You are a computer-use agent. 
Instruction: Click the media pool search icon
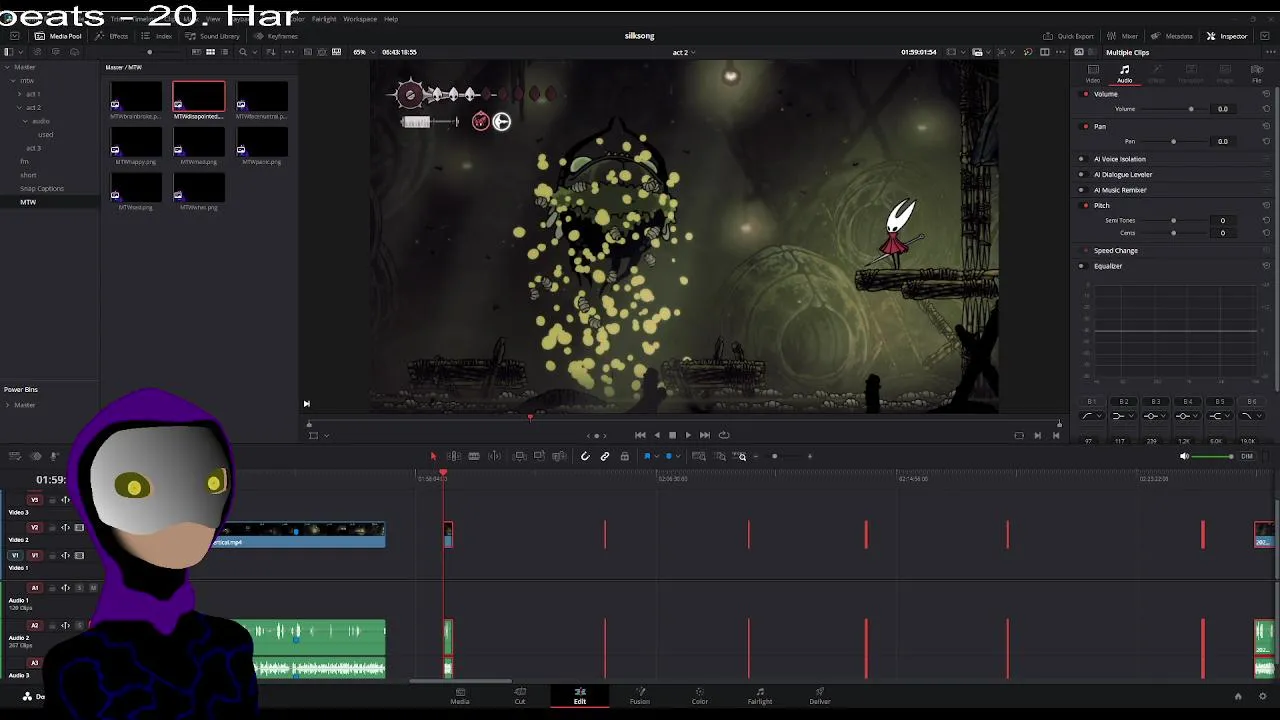pos(243,52)
